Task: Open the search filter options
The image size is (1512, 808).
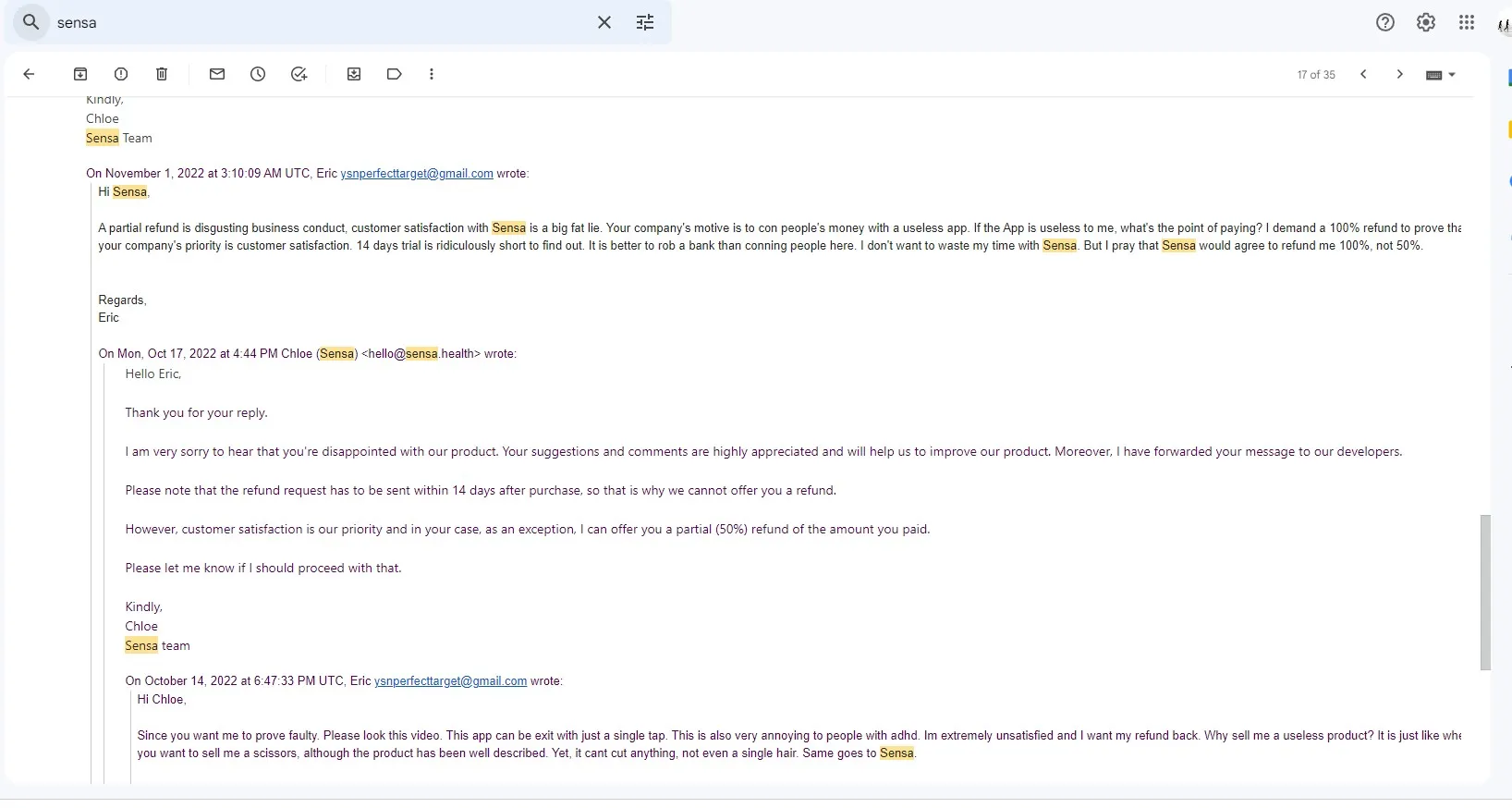Action: pos(645,22)
